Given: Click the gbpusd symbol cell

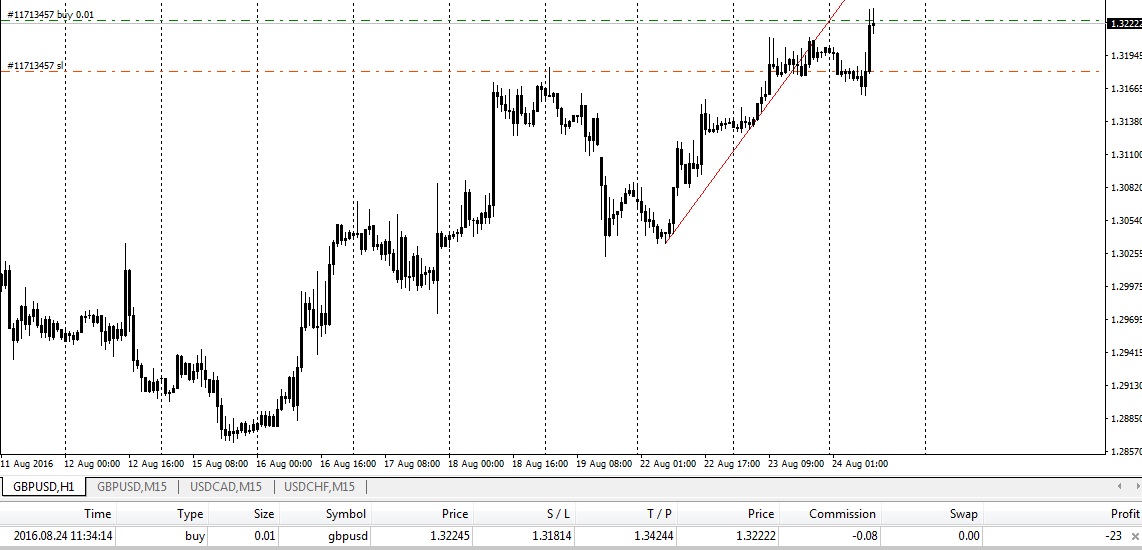Looking at the screenshot, I should 347,536.
